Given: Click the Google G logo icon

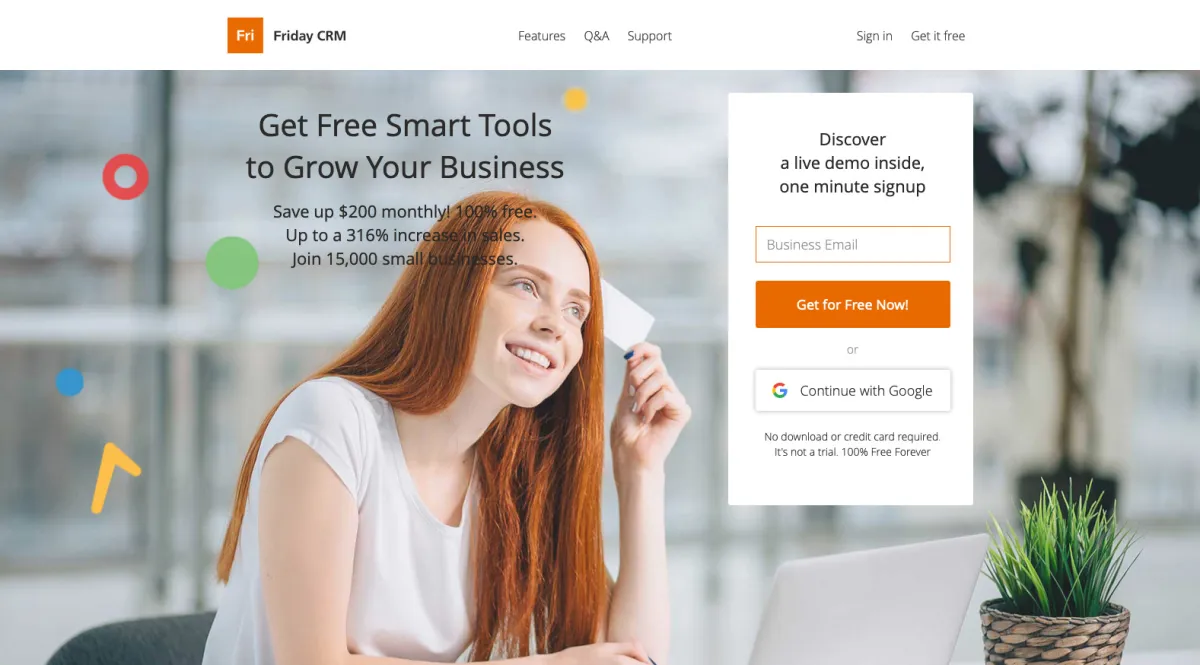Looking at the screenshot, I should [x=780, y=391].
